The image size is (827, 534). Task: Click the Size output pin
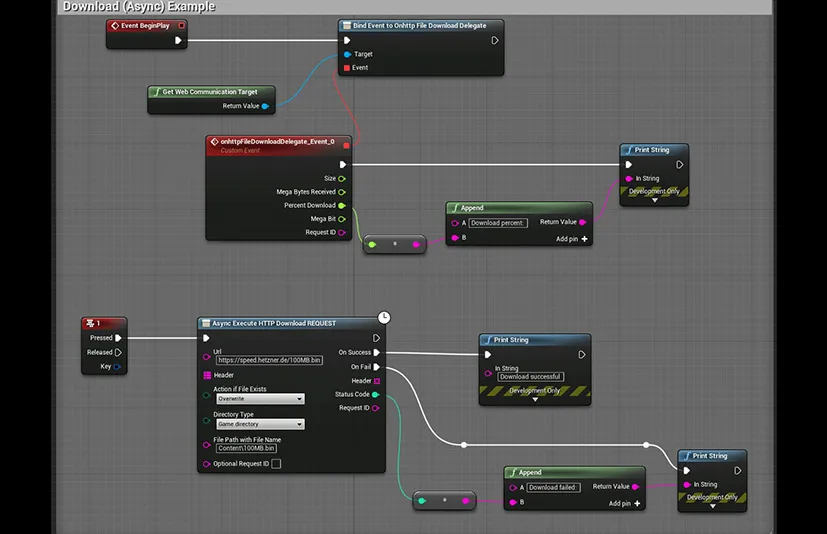(x=342, y=178)
